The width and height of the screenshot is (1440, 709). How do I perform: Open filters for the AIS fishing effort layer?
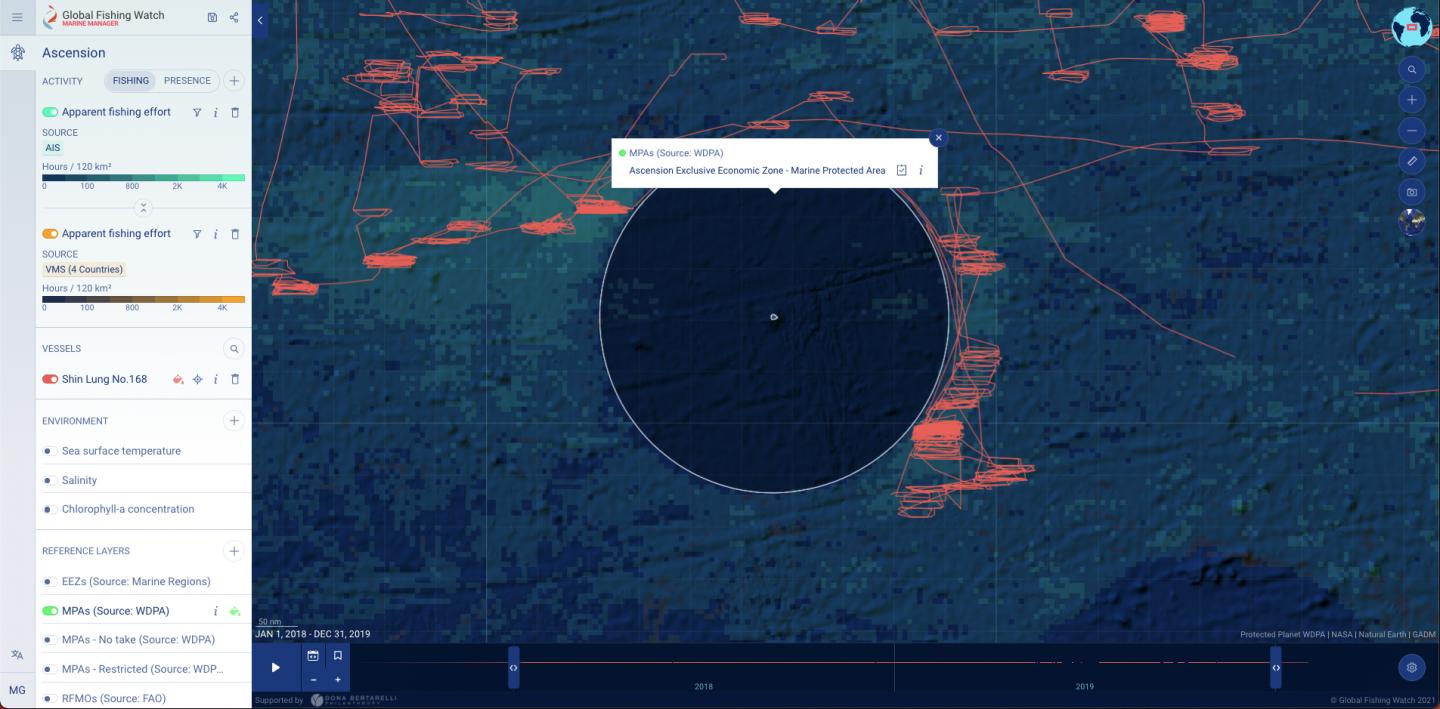coord(196,112)
